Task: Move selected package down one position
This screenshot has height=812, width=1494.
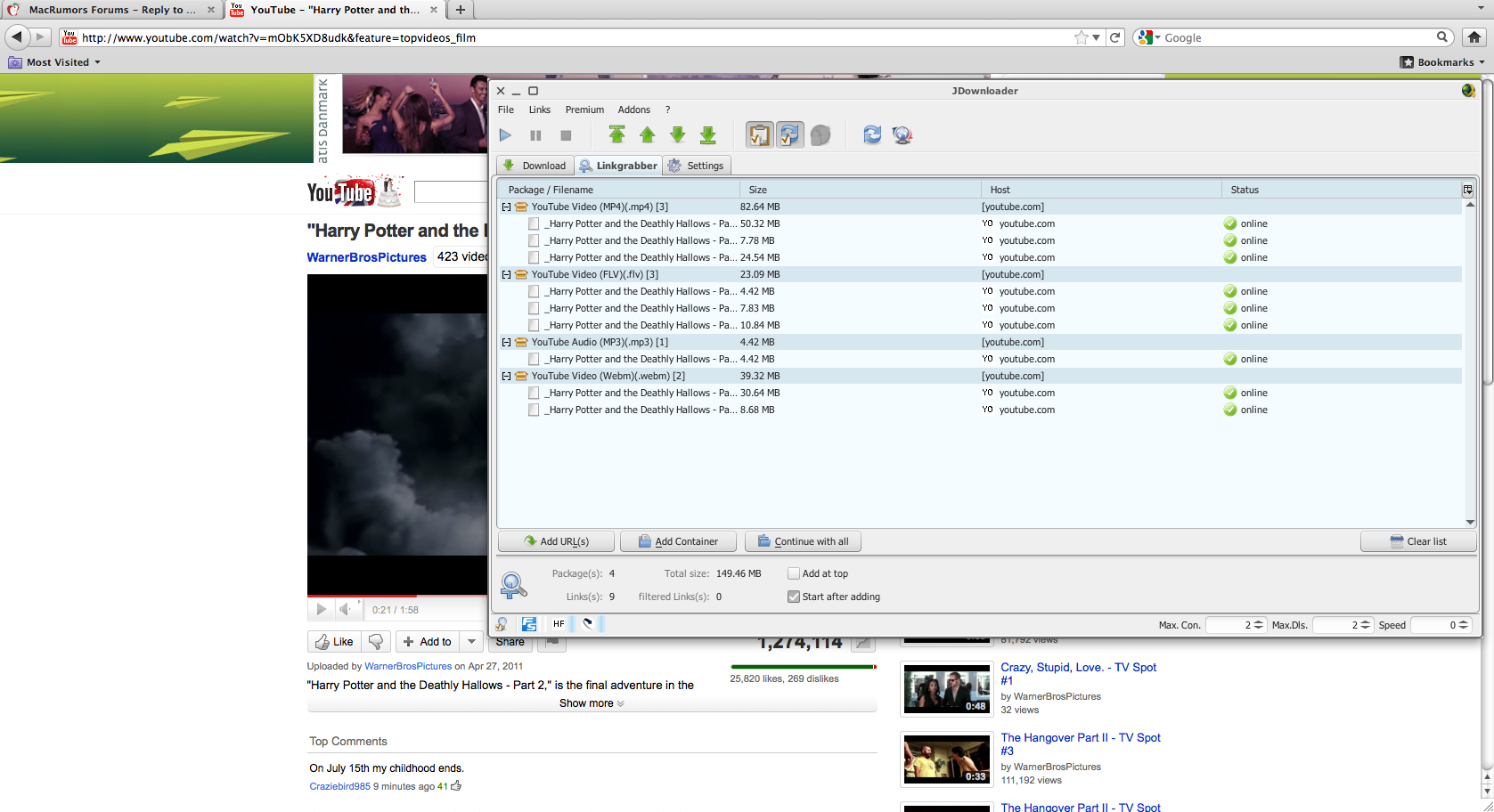Action: pos(677,134)
